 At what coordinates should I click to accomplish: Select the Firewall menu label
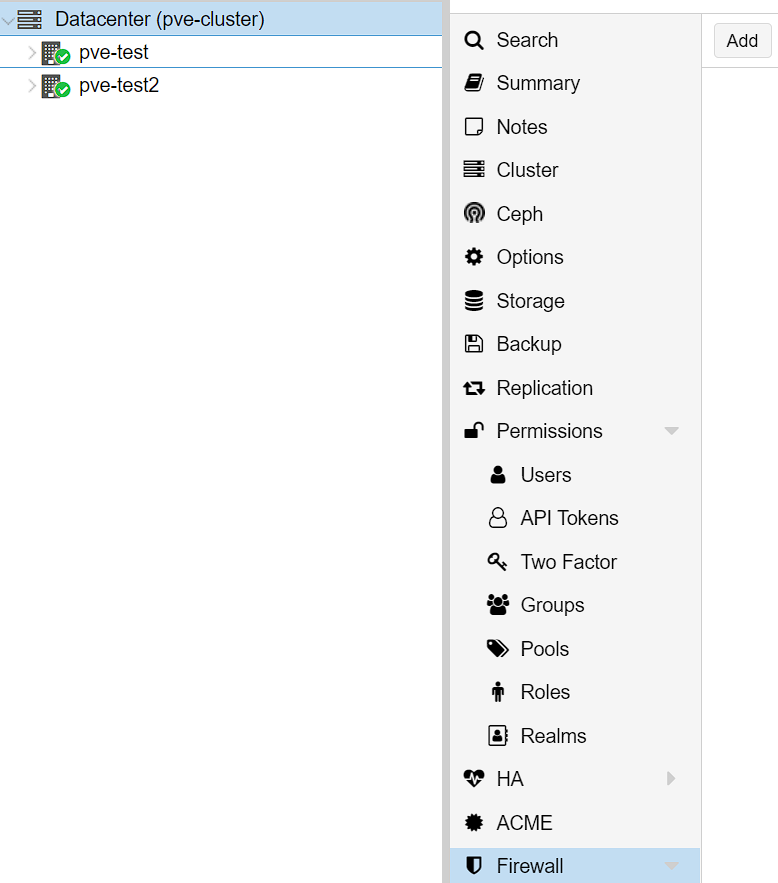(x=530, y=866)
